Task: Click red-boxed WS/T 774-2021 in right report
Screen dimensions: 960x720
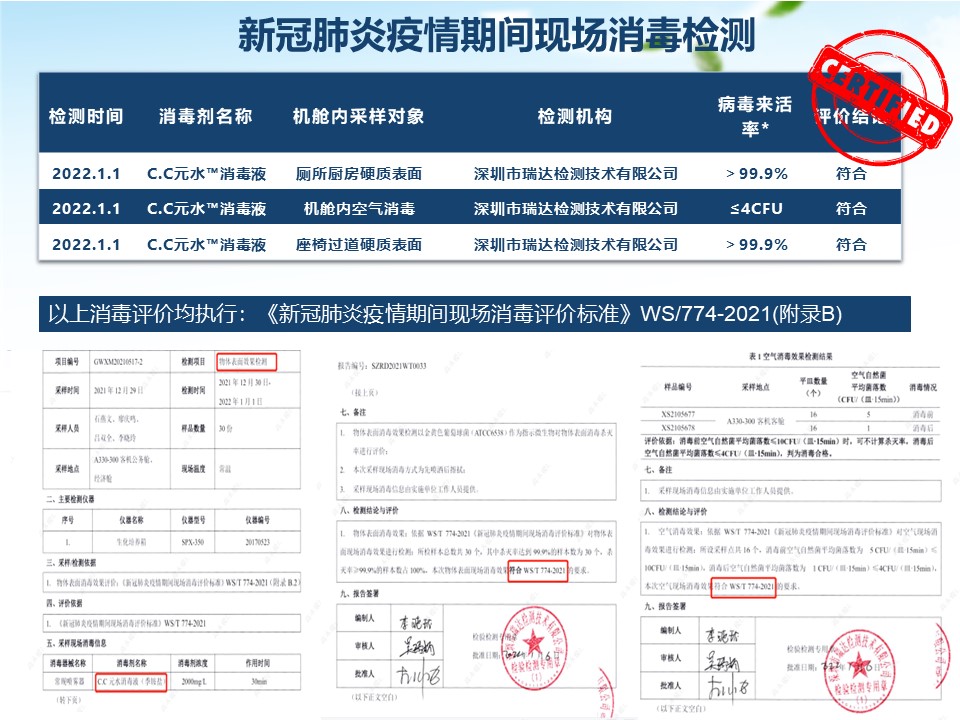Action: coord(746,586)
